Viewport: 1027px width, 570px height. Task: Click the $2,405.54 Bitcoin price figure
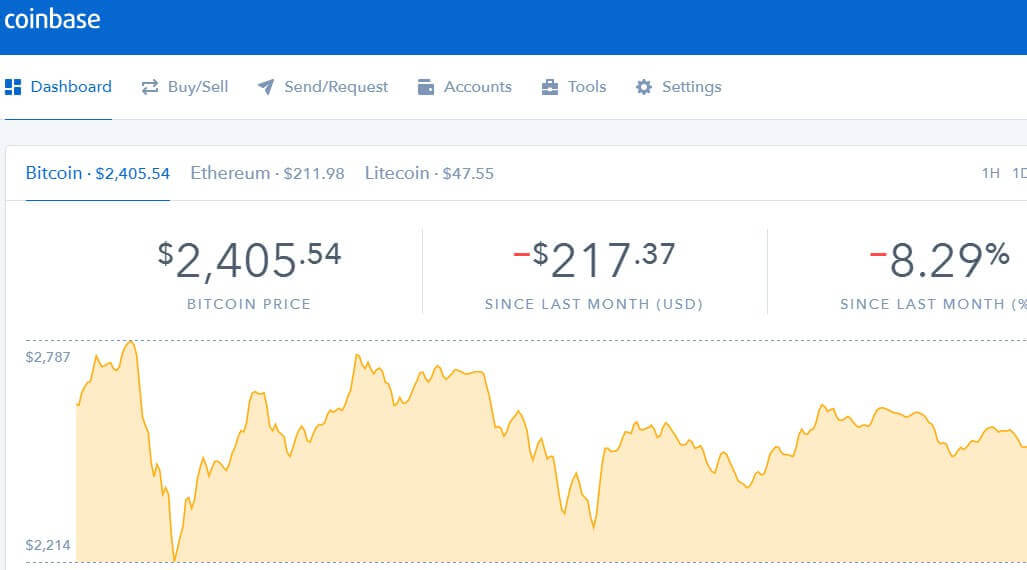[249, 261]
